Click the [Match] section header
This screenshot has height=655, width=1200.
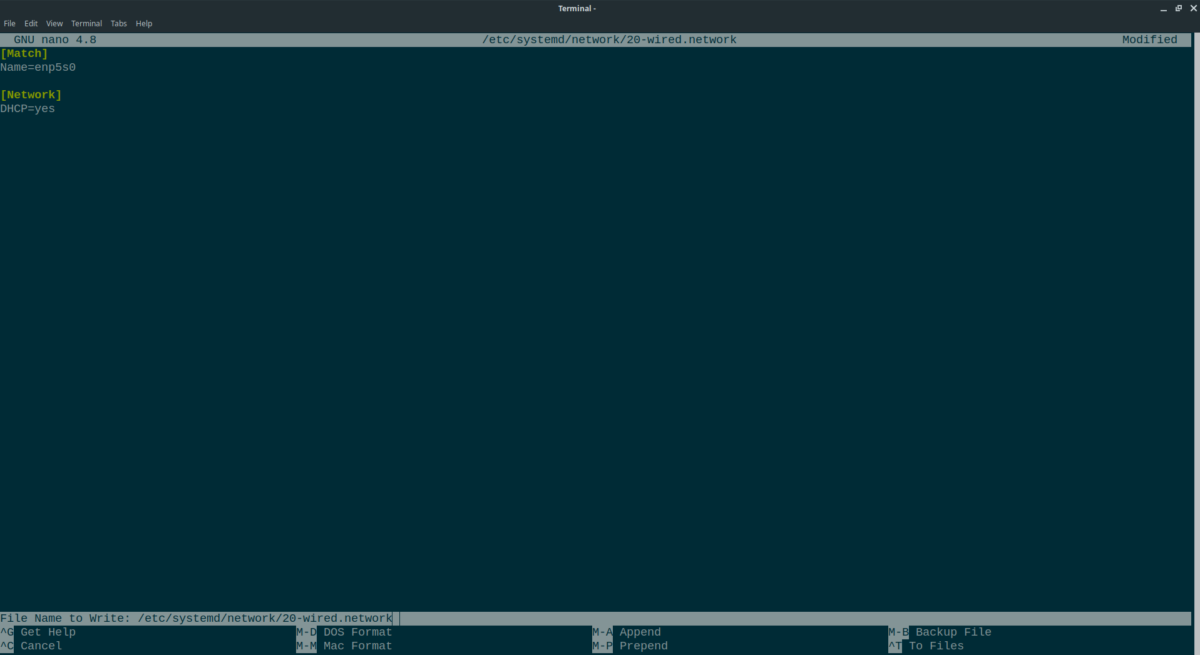tap(24, 53)
